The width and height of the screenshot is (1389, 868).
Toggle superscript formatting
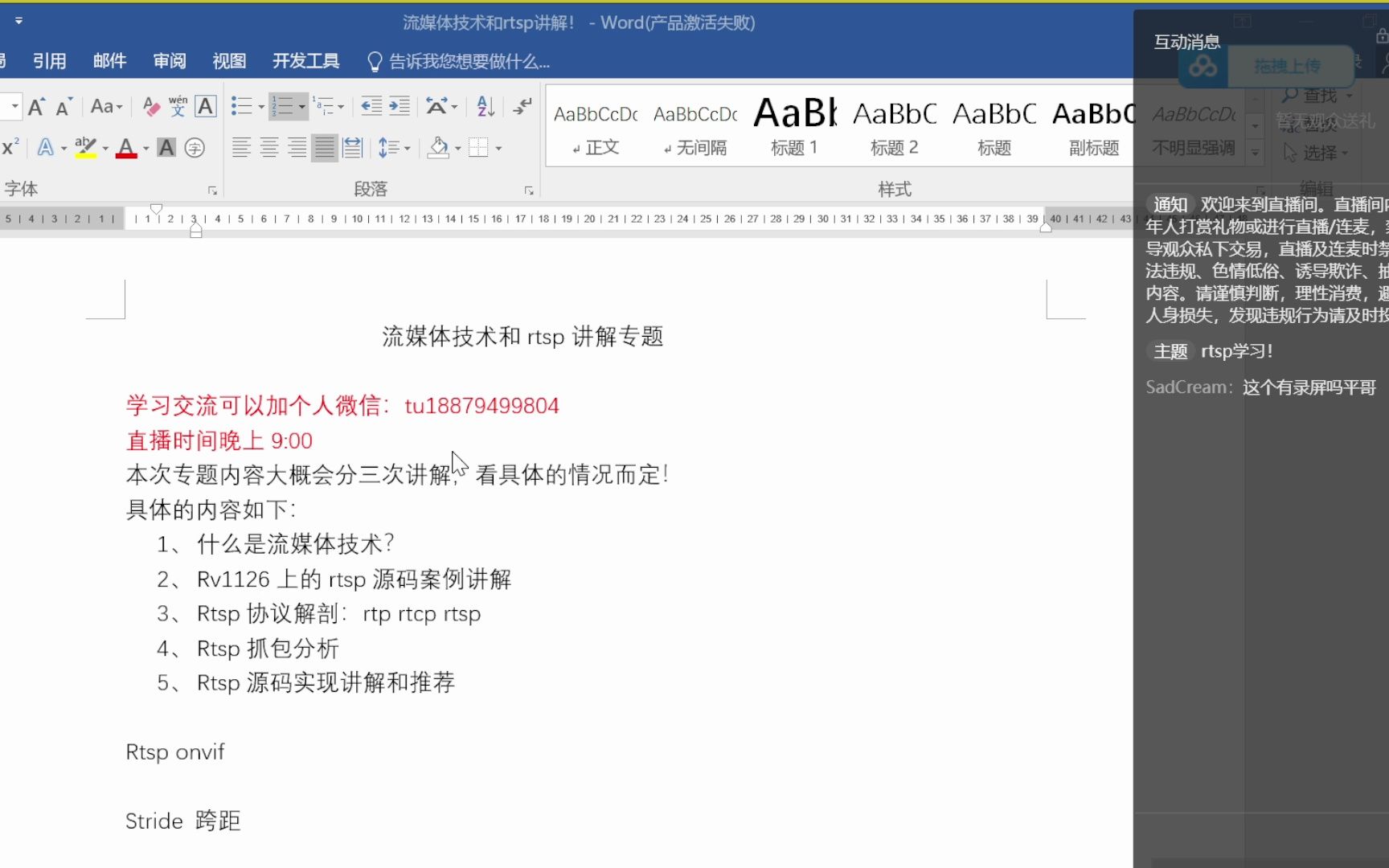pyautogui.click(x=10, y=147)
